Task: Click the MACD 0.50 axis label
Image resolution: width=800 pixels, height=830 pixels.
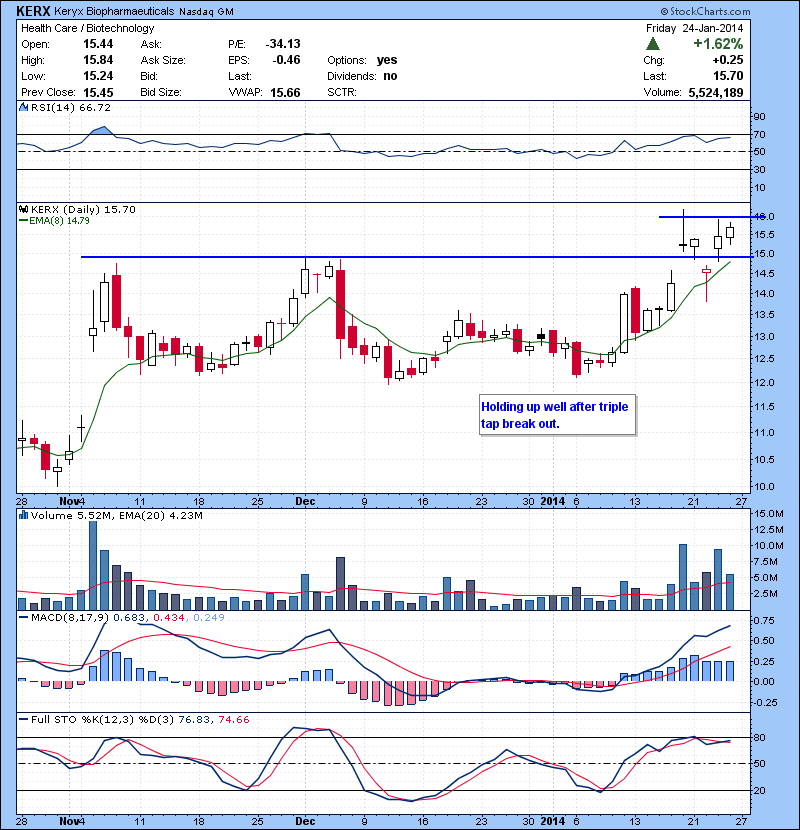Action: (763, 640)
